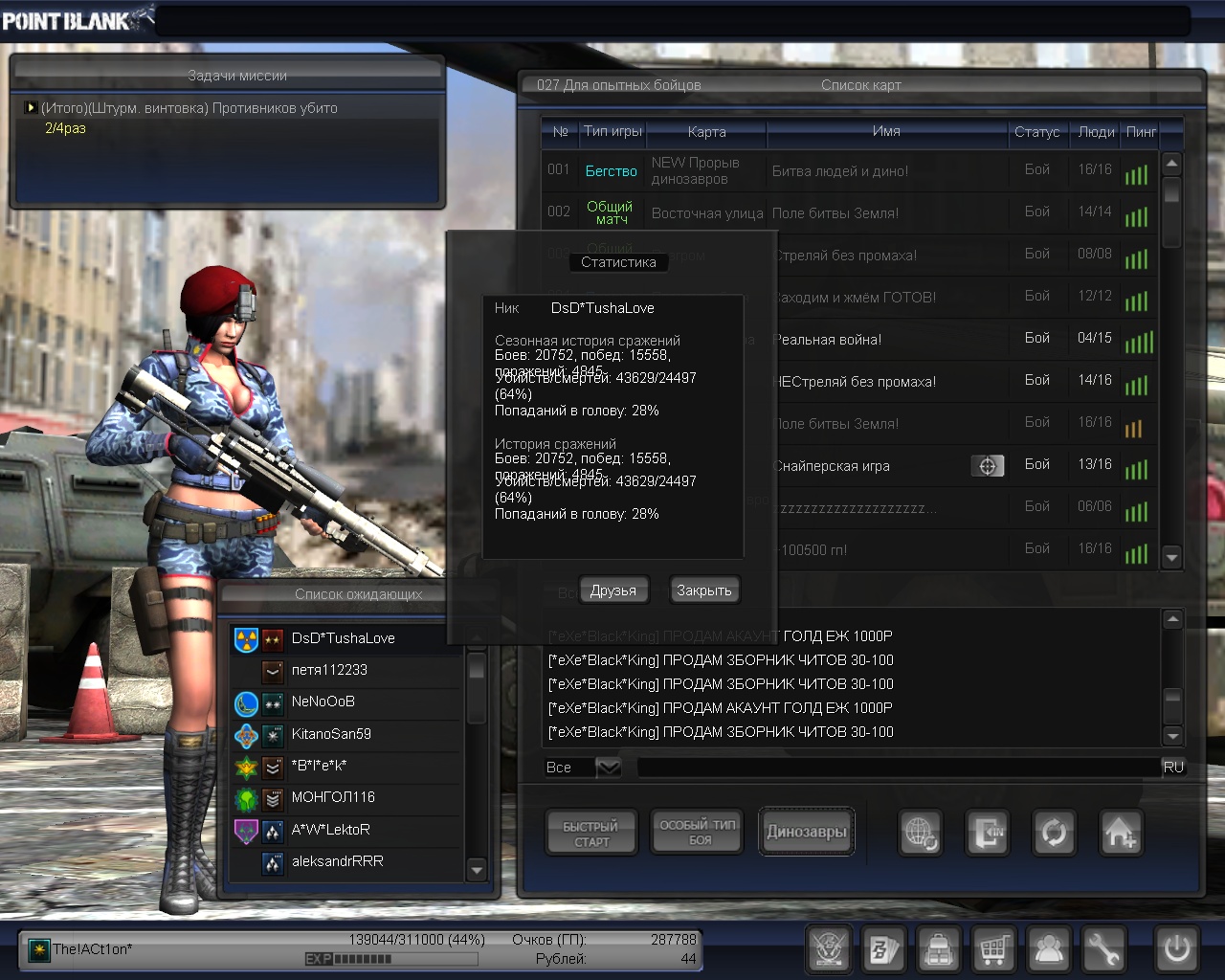Image resolution: width=1225 pixels, height=980 pixels.
Task: Click the room list scroll-up arrow
Action: [x=1171, y=164]
